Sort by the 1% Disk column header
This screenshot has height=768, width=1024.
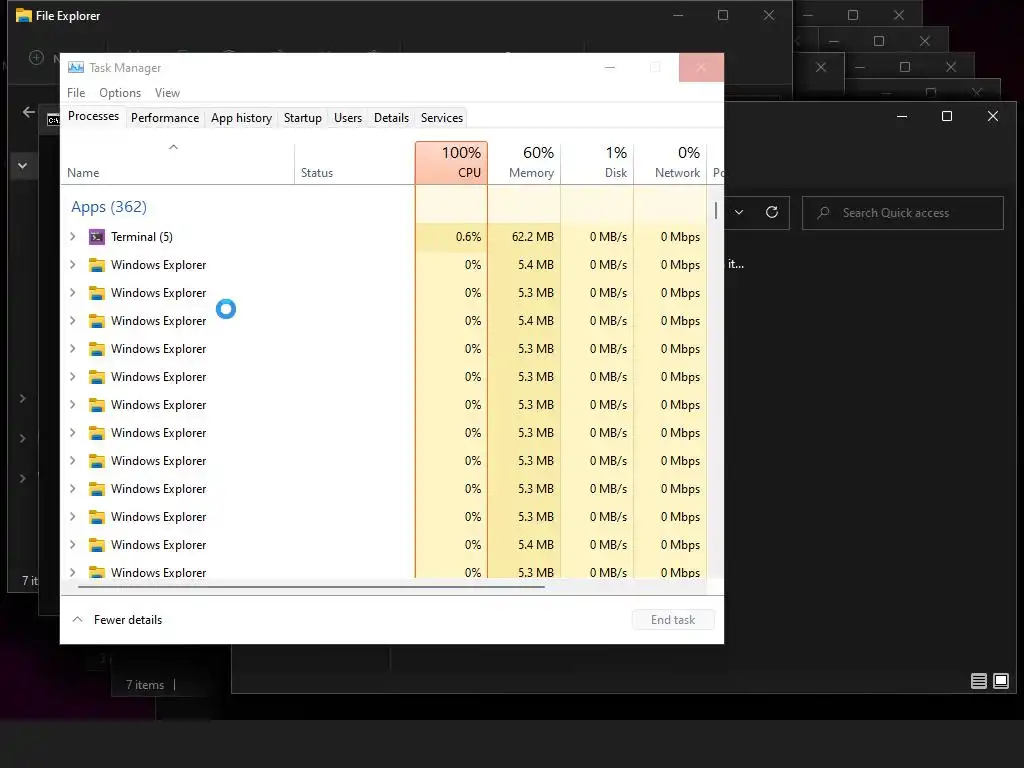coord(597,163)
